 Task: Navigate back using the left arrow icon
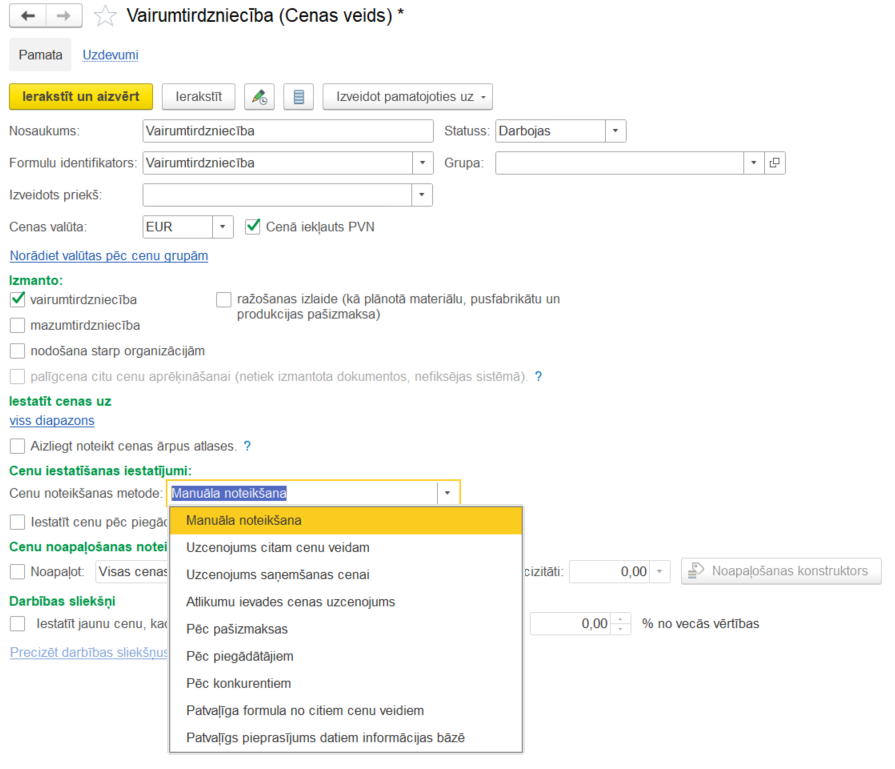[x=26, y=15]
